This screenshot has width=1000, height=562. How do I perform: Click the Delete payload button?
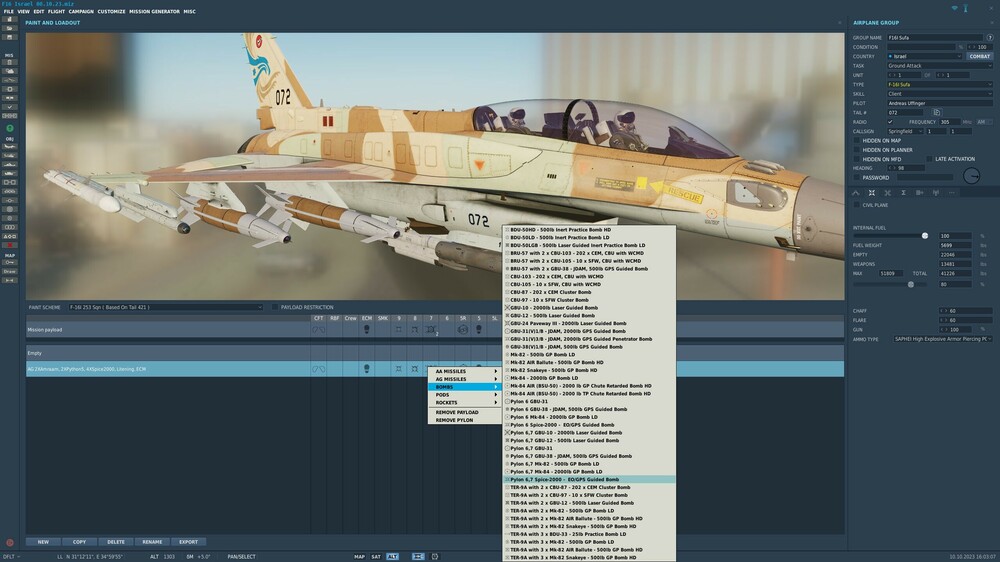click(x=115, y=542)
